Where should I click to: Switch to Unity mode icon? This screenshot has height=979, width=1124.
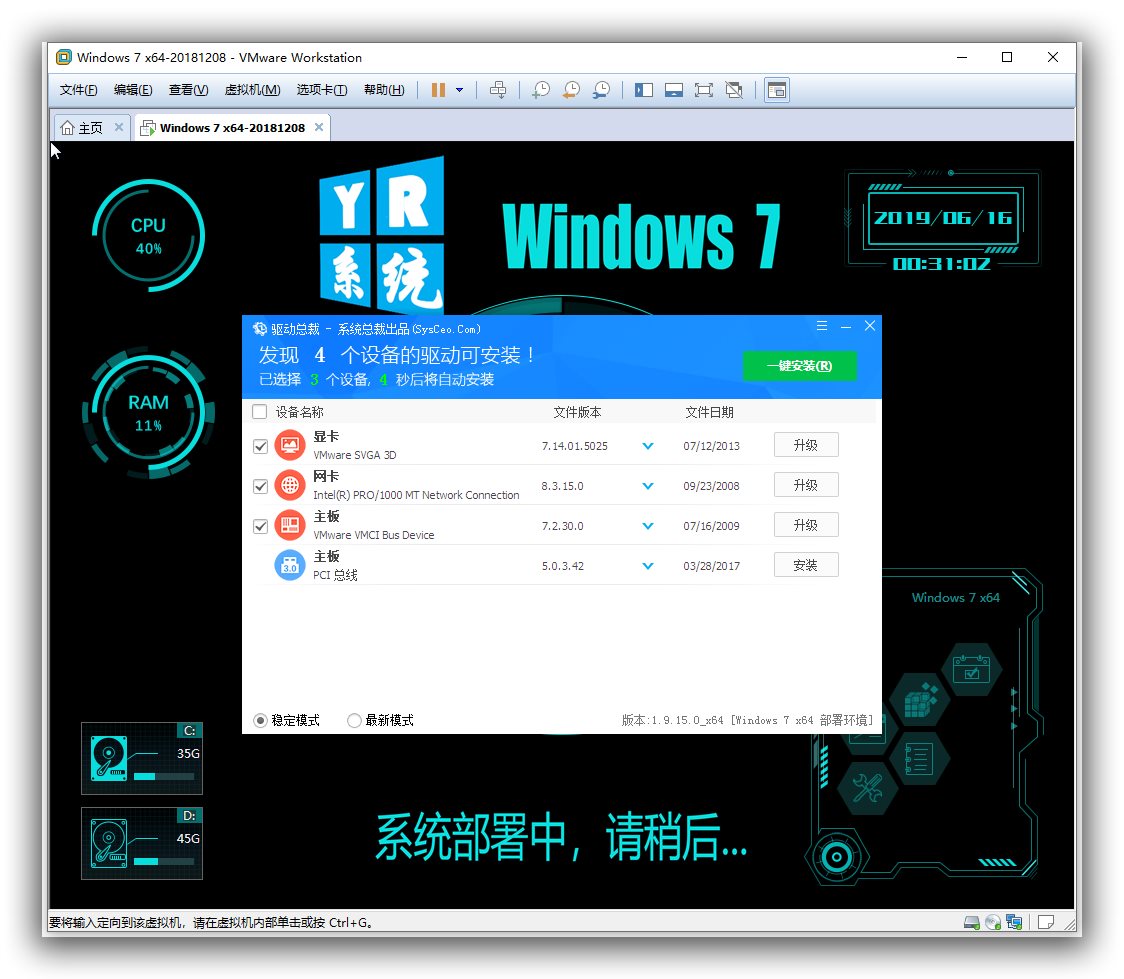point(734,90)
